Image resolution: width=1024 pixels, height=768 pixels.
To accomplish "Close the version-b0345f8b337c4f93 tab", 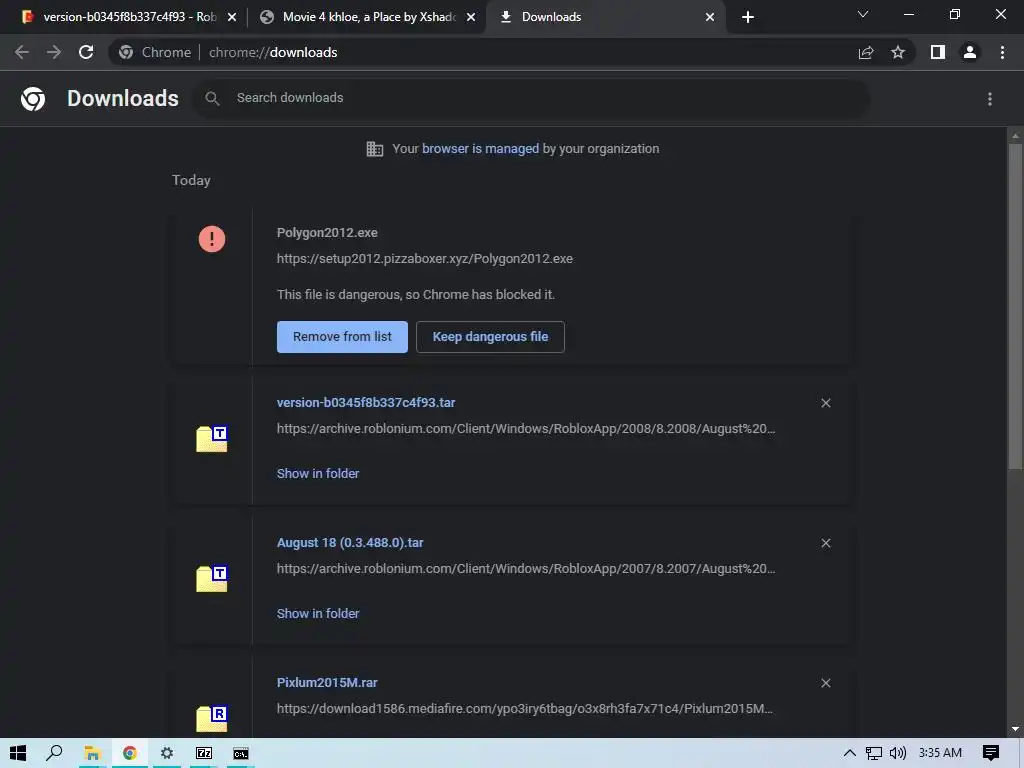I will pyautogui.click(x=232, y=18).
